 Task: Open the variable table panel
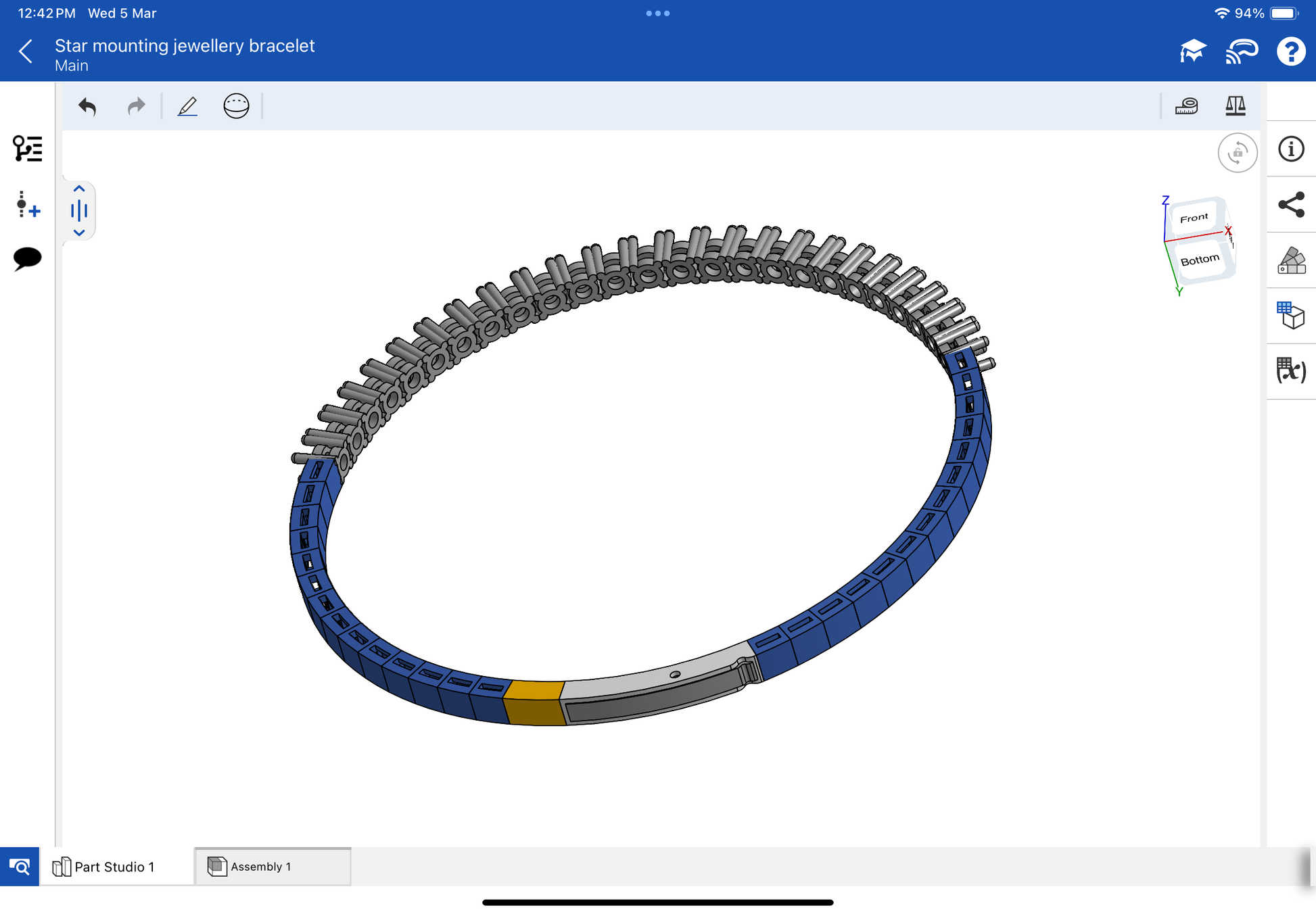pyautogui.click(x=1290, y=371)
